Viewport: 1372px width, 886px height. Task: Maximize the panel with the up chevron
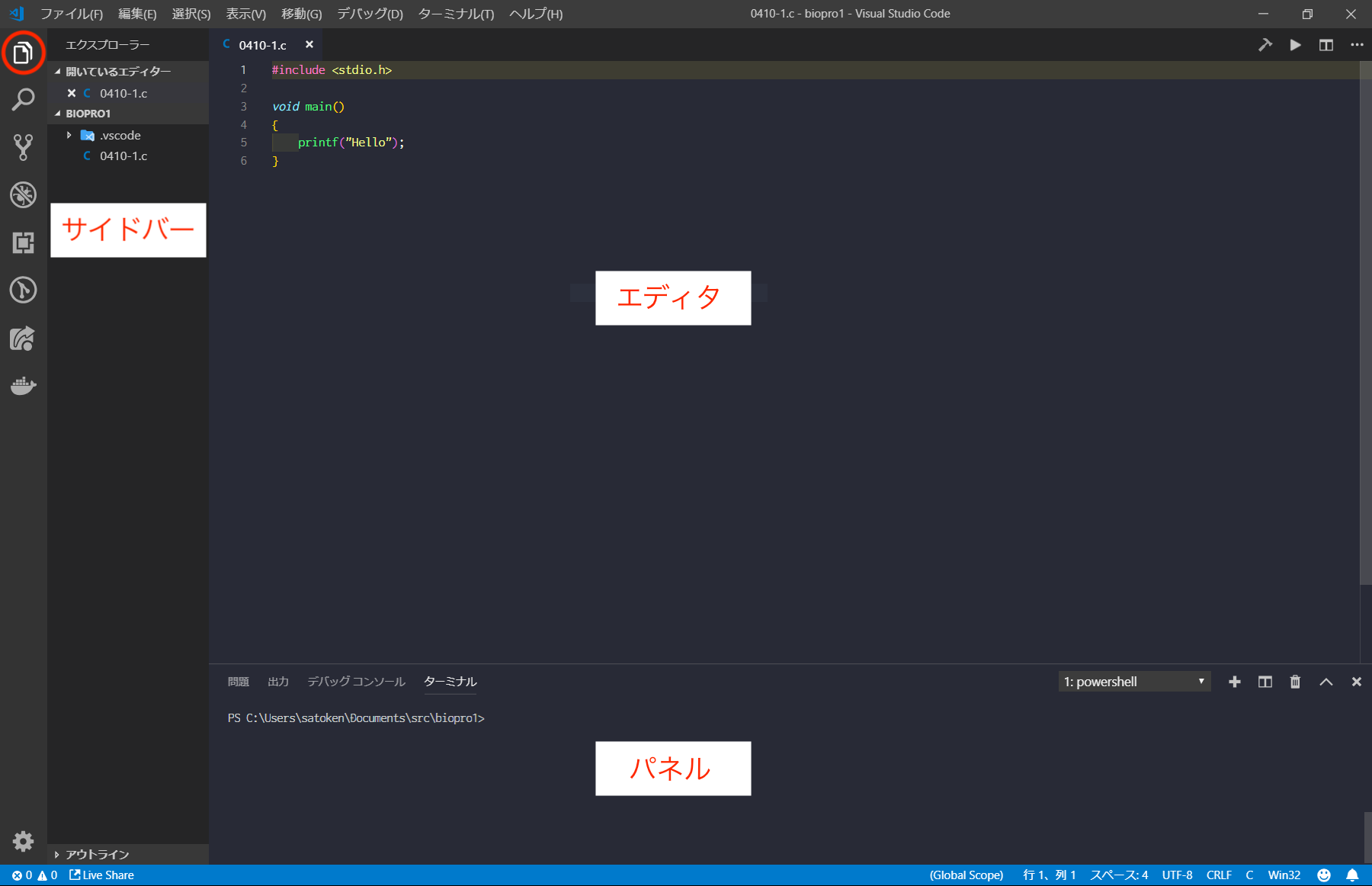point(1326,682)
